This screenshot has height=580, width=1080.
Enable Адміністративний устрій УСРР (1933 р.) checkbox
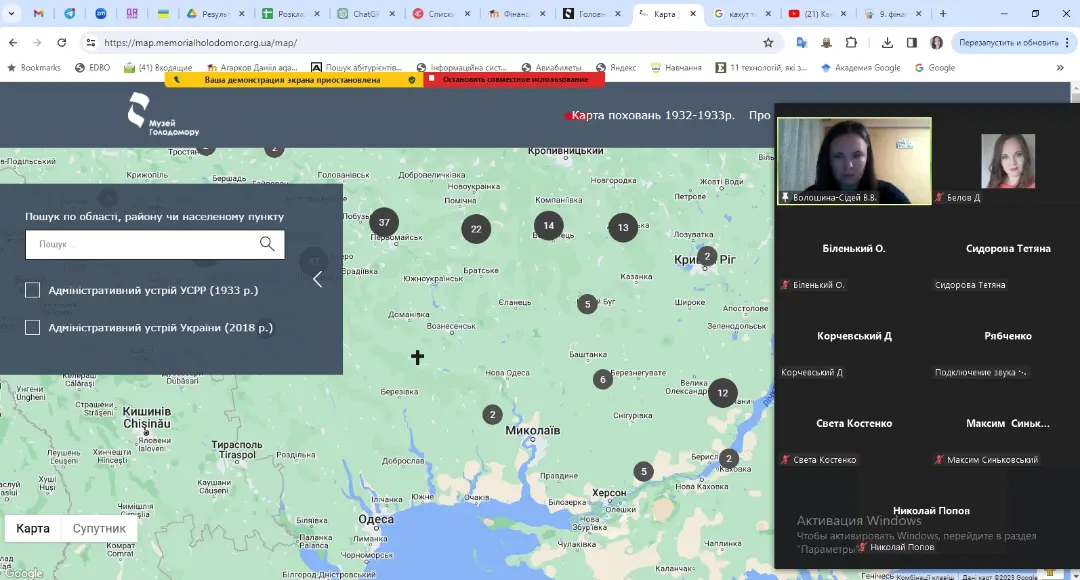pos(33,290)
